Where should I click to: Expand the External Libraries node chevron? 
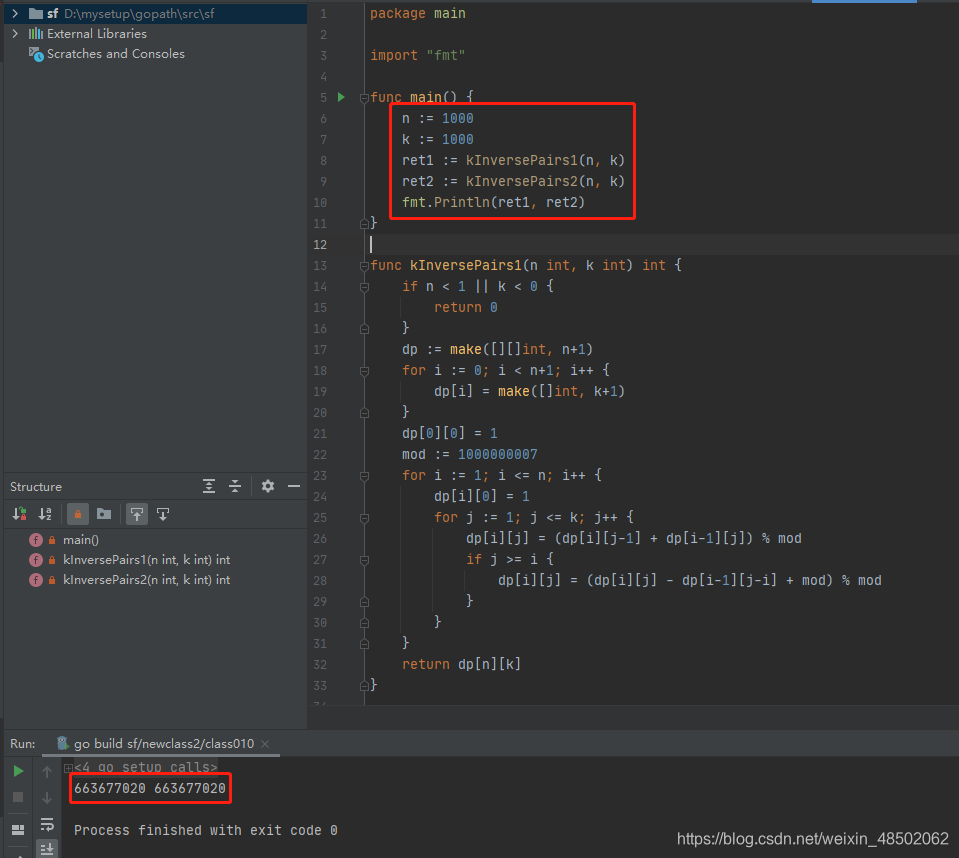pyautogui.click(x=15, y=34)
